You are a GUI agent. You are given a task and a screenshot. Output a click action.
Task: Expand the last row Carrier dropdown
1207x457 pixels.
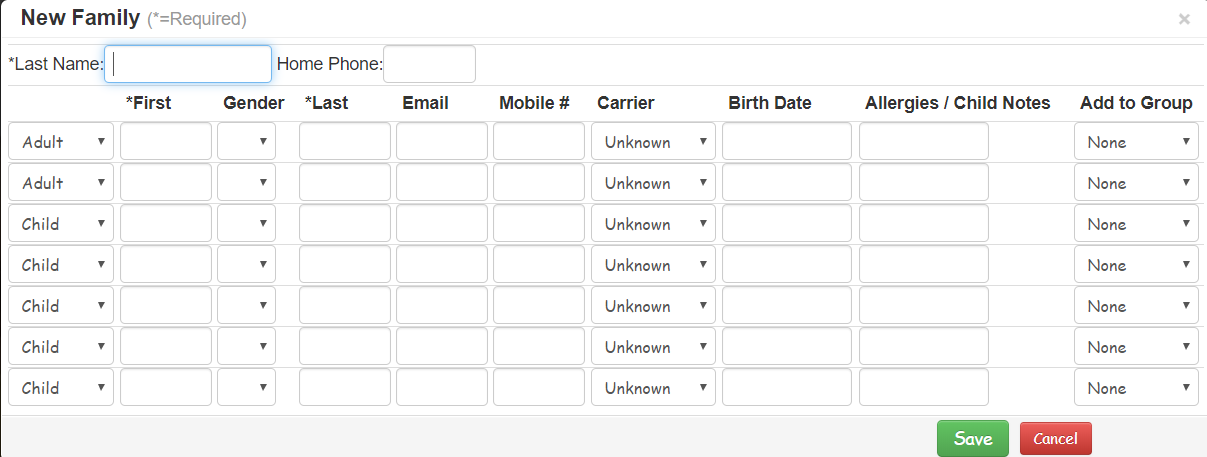653,388
